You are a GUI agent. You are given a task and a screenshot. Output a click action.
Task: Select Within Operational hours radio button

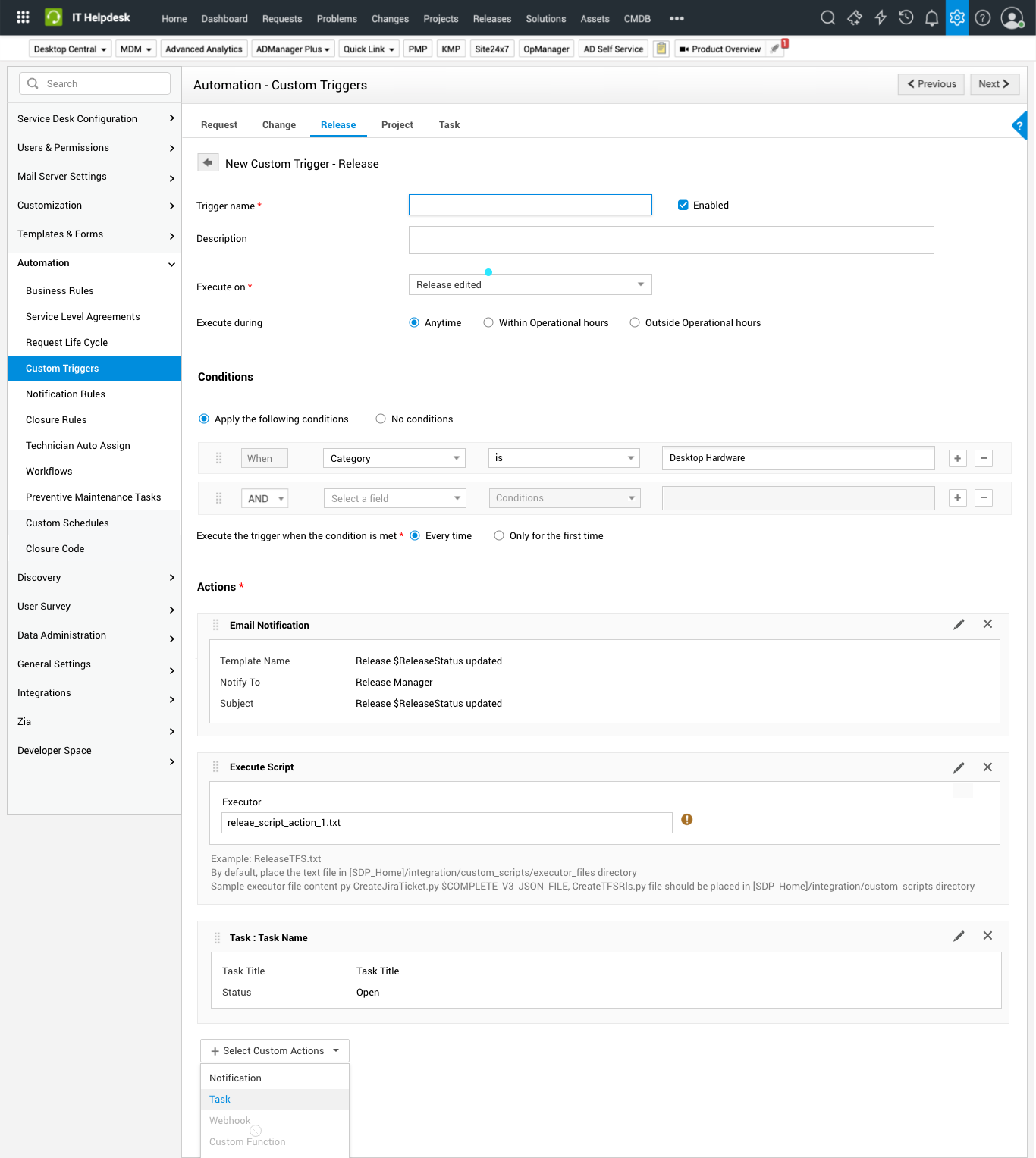(488, 322)
